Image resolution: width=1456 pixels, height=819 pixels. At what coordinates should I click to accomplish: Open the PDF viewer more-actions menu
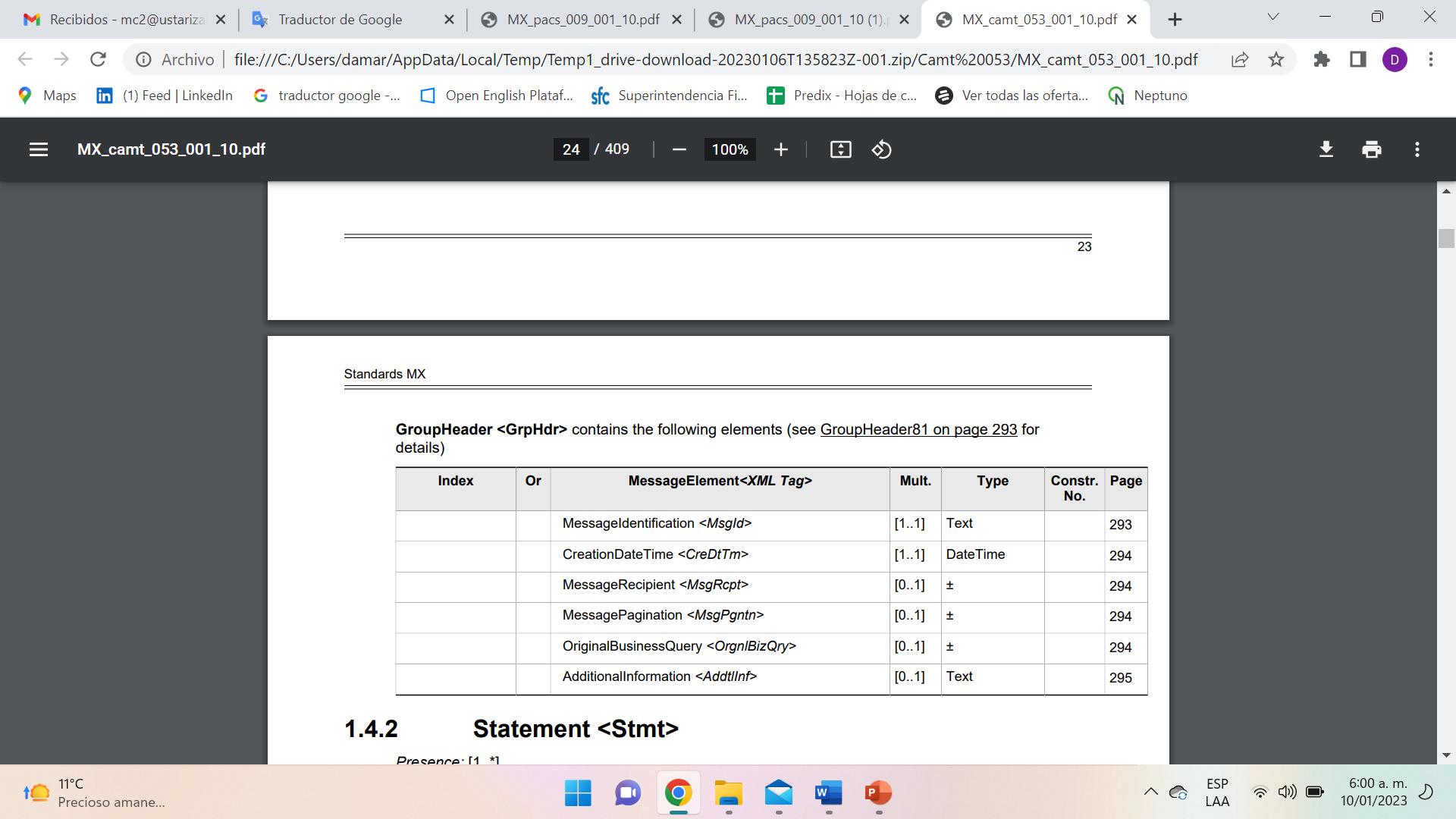1417,149
